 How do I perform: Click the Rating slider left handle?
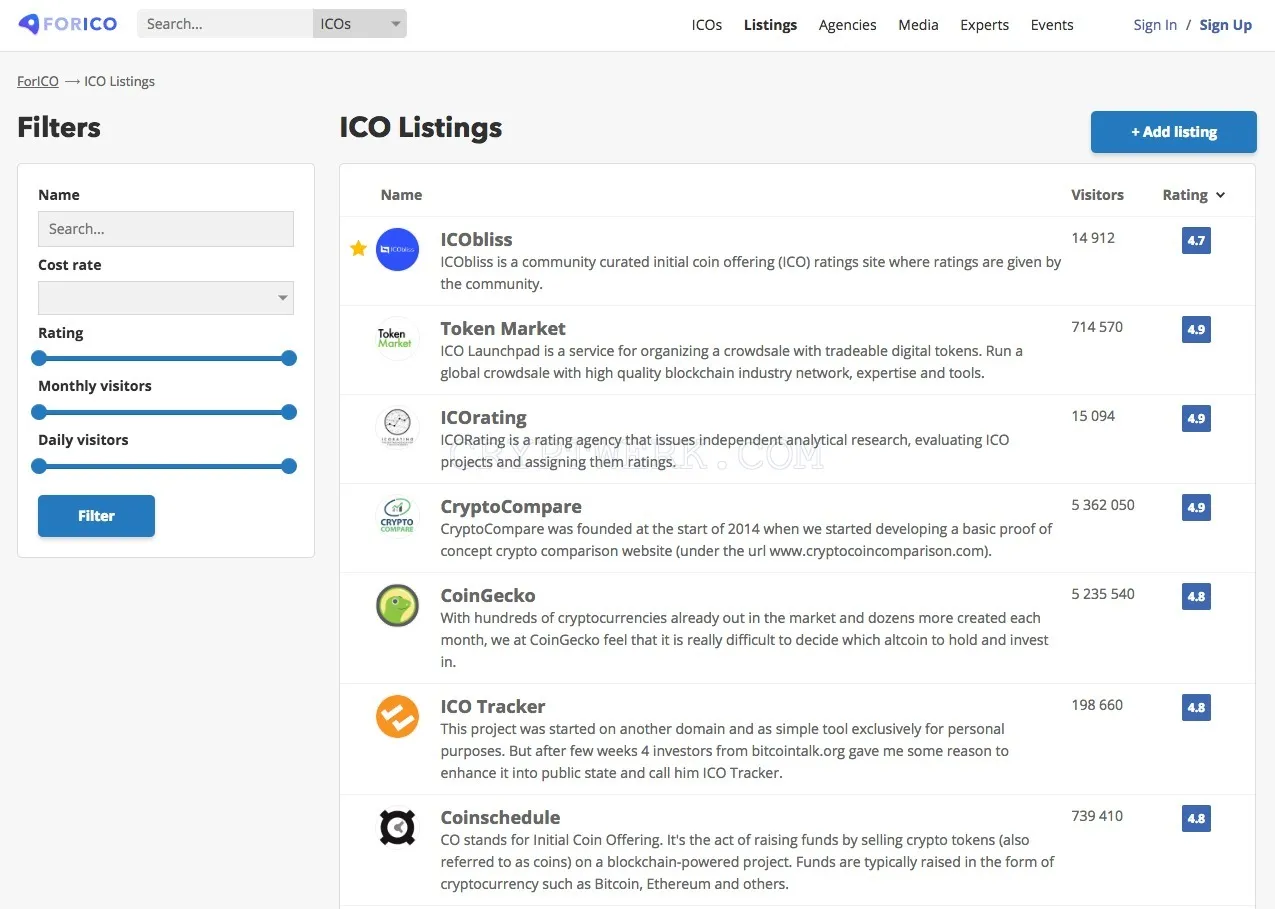[x=39, y=358]
